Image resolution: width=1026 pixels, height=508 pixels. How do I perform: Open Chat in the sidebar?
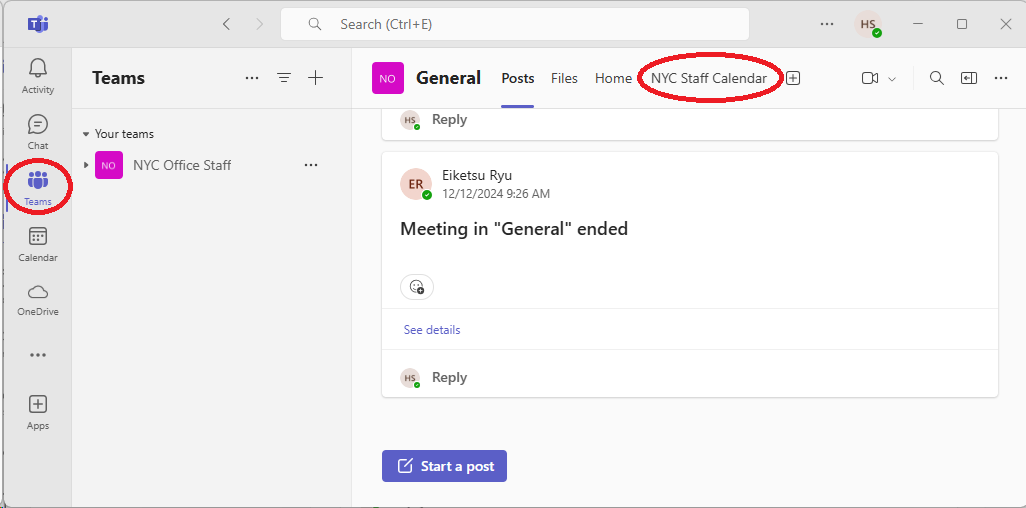[x=38, y=132]
